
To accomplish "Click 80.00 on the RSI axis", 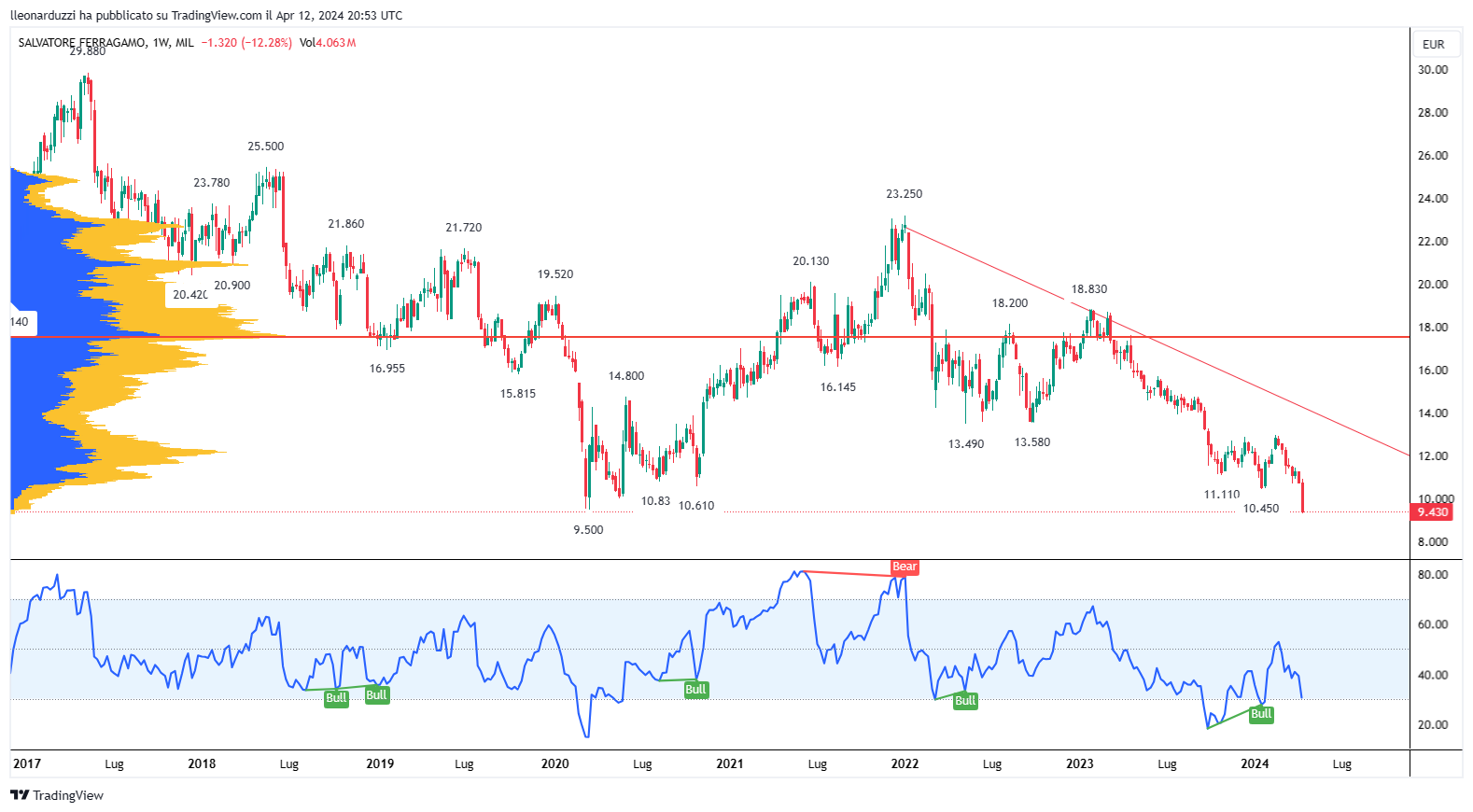I will pyautogui.click(x=1433, y=575).
